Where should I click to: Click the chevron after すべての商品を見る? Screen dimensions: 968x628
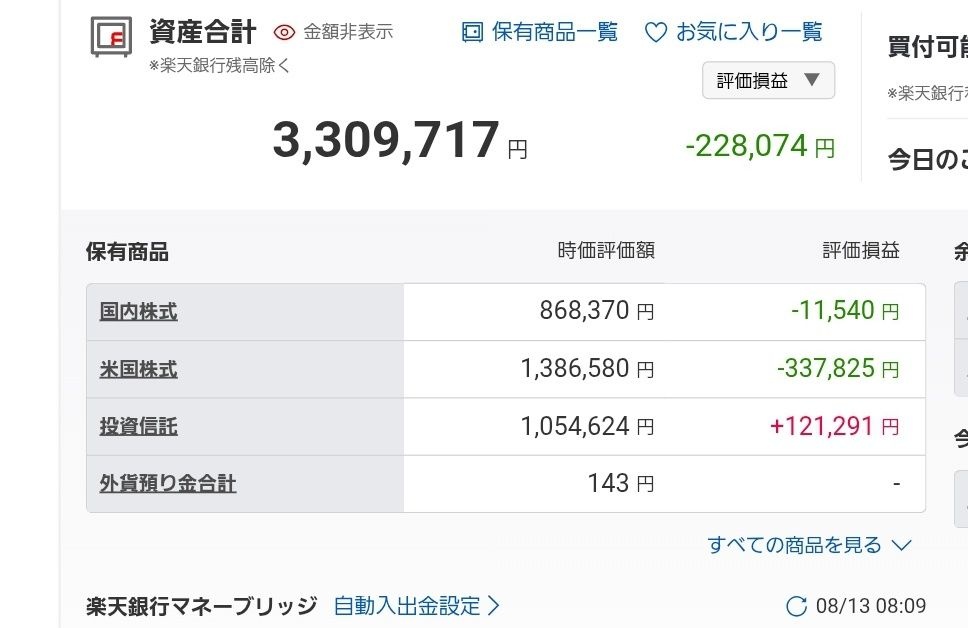pos(901,545)
